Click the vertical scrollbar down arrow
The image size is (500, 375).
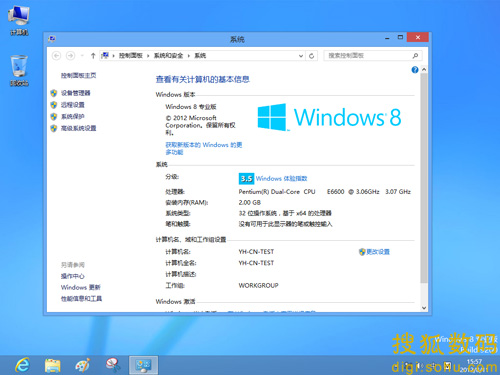[x=424, y=308]
